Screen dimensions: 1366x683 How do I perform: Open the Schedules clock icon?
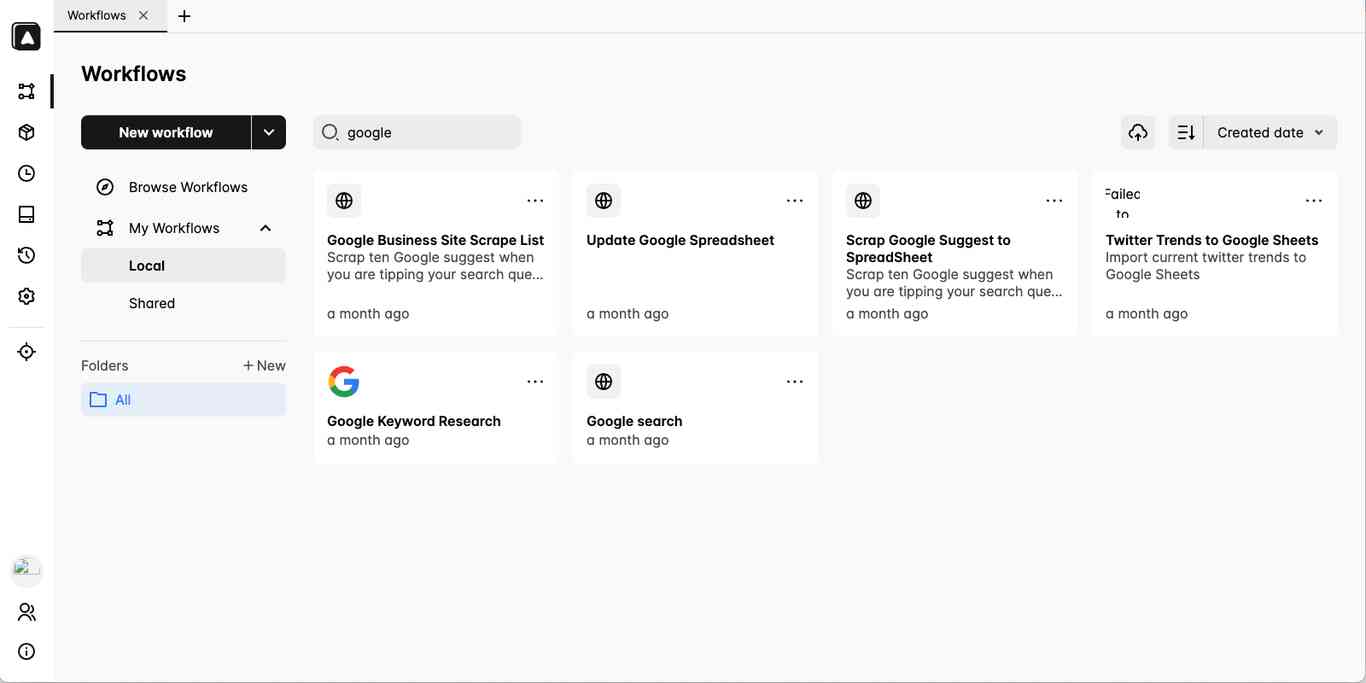click(x=25, y=172)
